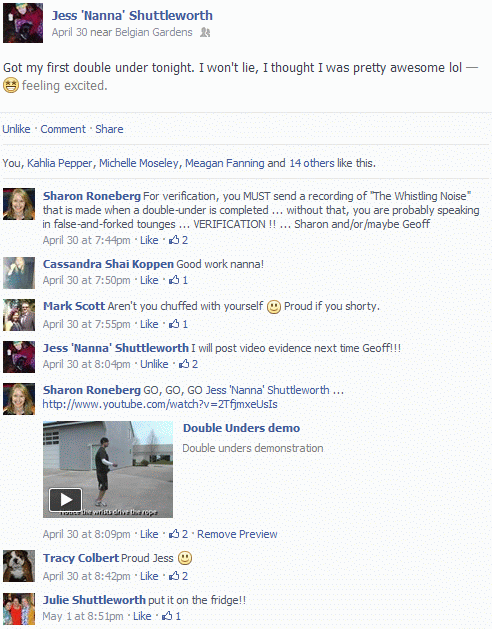This screenshot has height=629, width=492.
Task: Click thumbs-up icon on Mark Scott's comment
Action: [174, 324]
